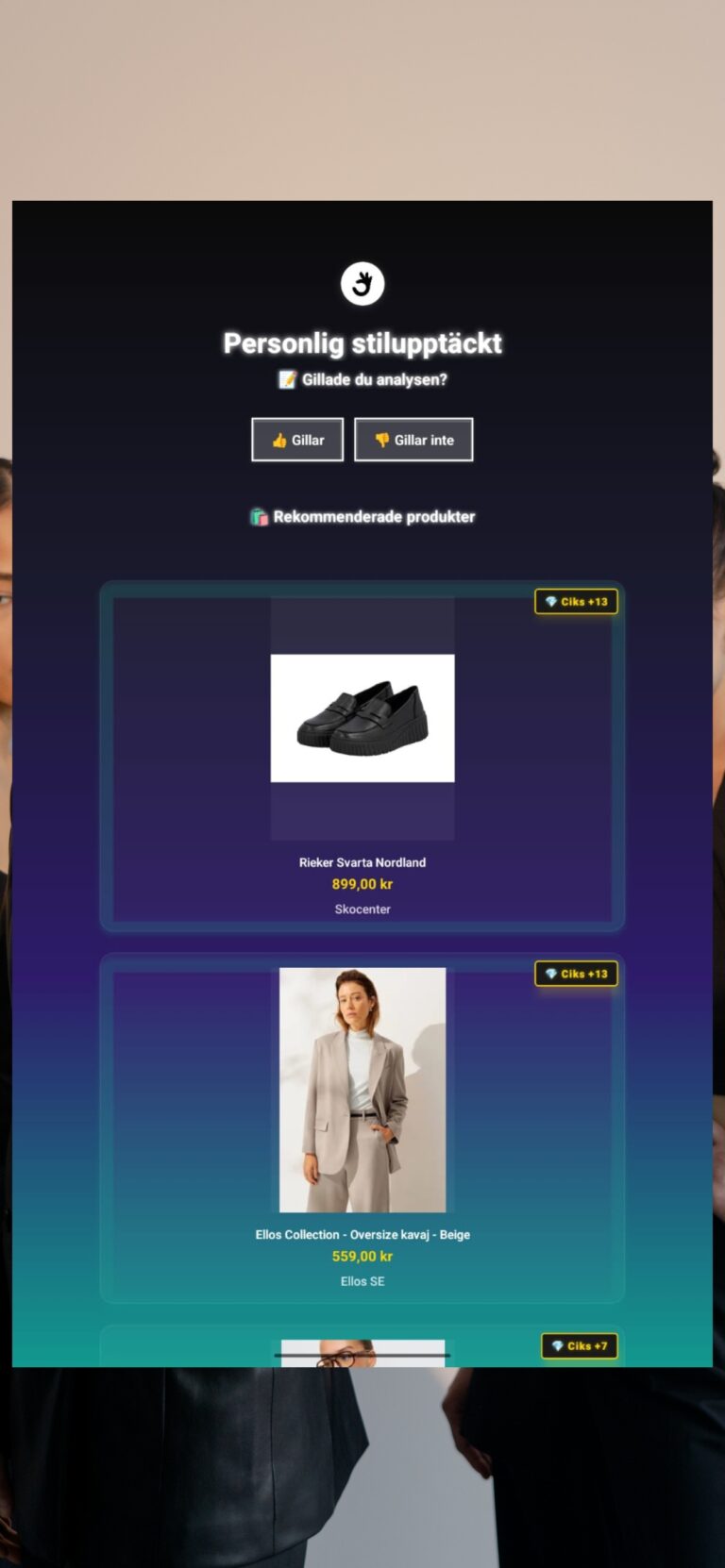Viewport: 725px width, 1568px height.
Task: Click the hand logo icon at top
Action: click(362, 284)
